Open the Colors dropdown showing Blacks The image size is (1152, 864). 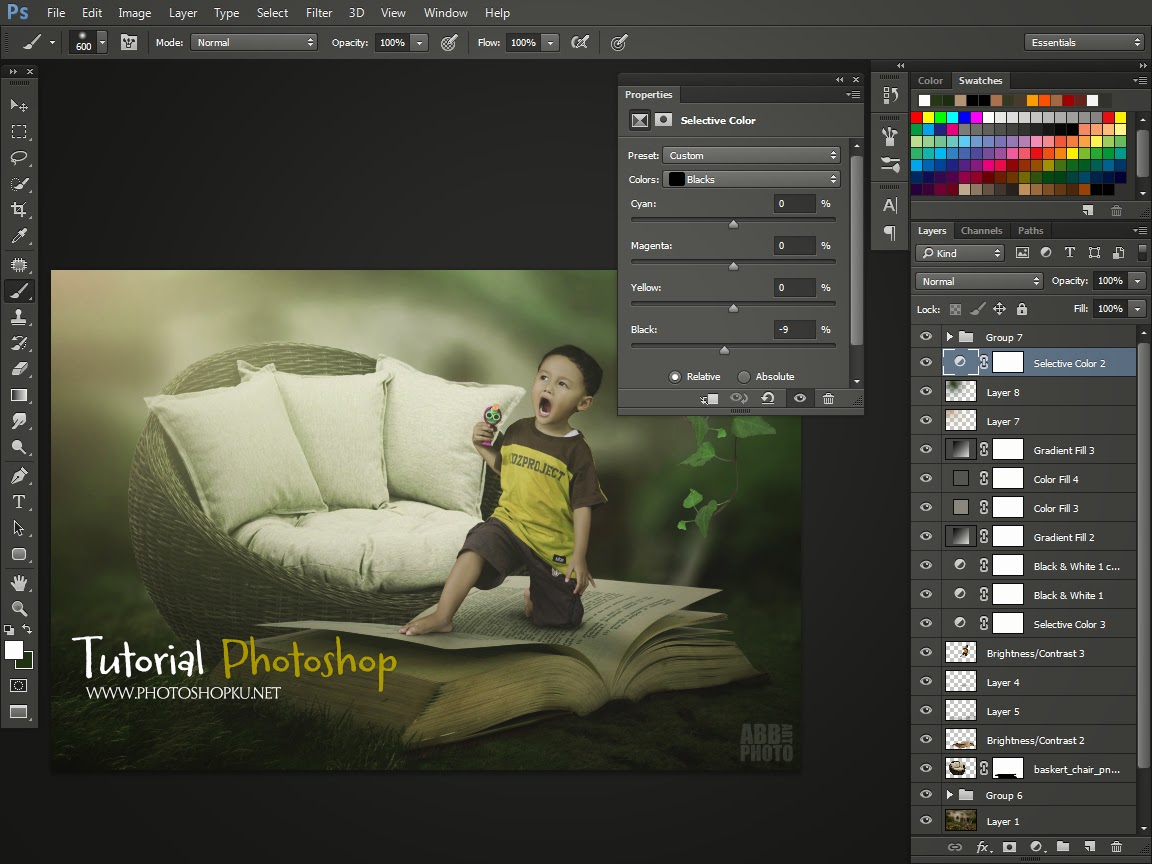[x=751, y=180]
